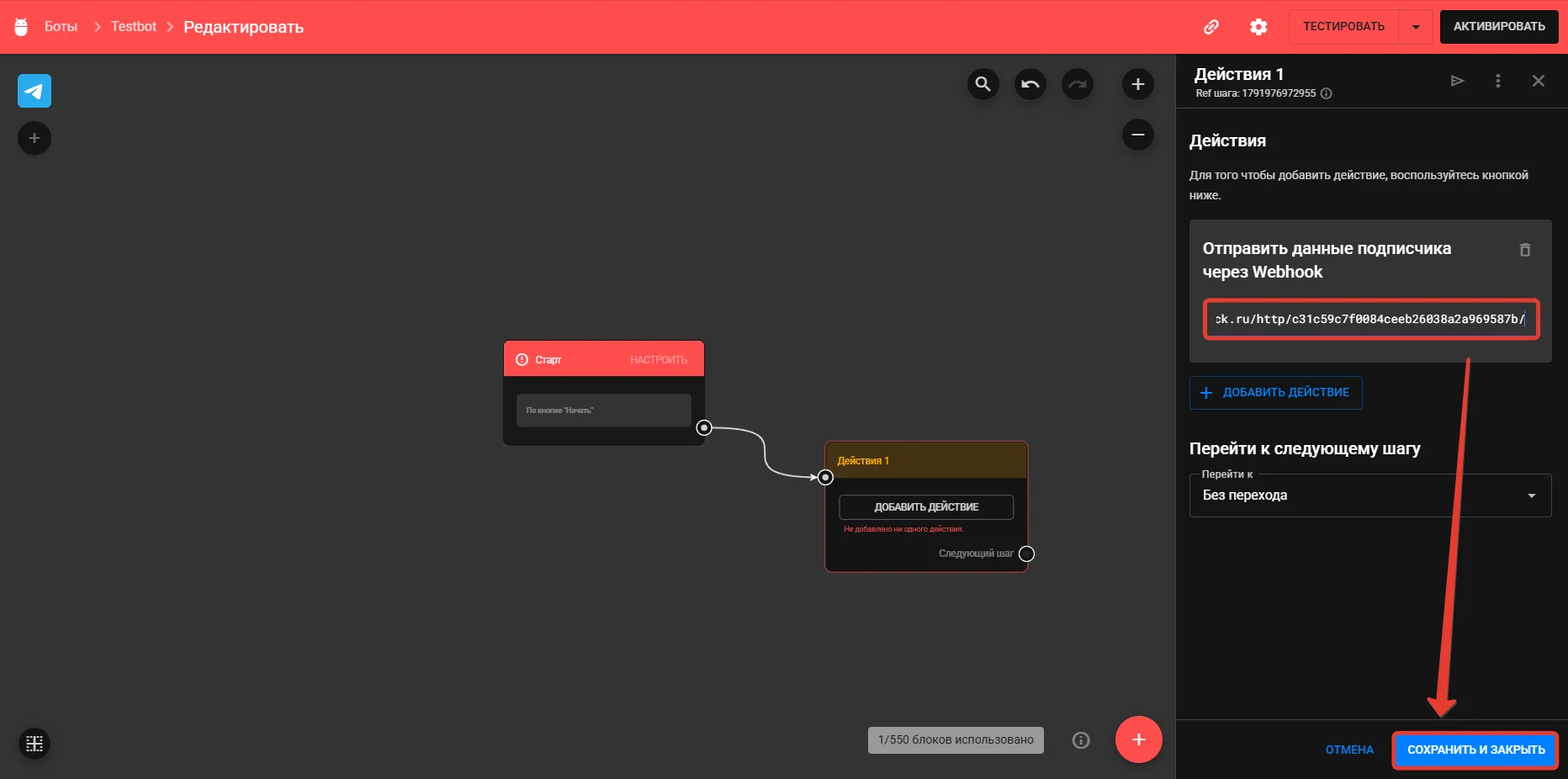Select the Telegram channel icon

coord(34,91)
